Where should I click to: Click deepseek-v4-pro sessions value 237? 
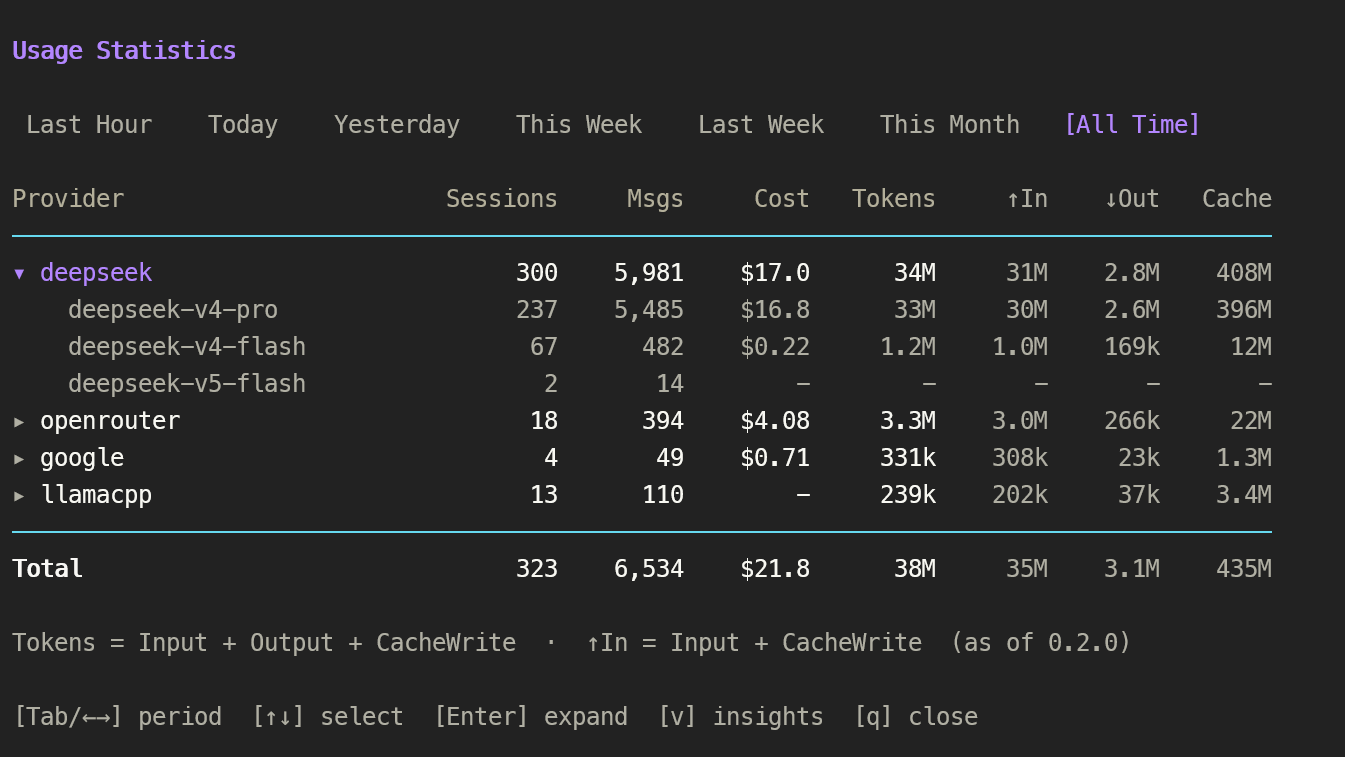click(537, 310)
